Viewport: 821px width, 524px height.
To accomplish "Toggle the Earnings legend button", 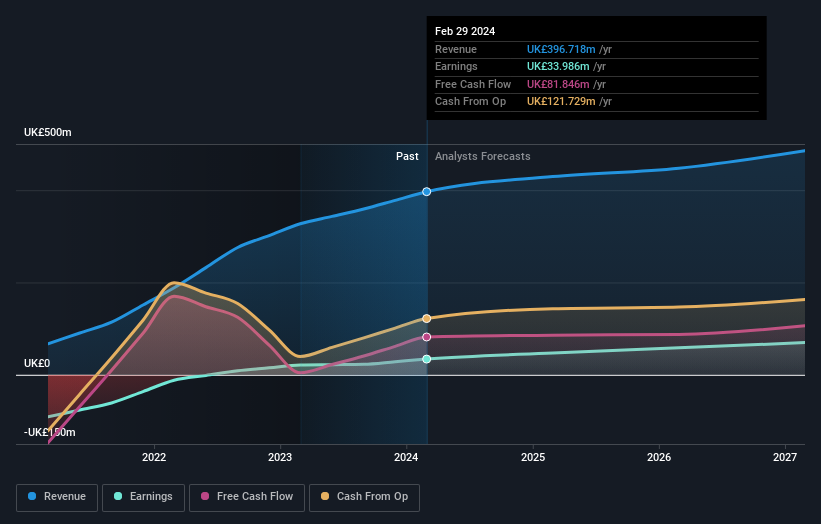I will point(143,497).
